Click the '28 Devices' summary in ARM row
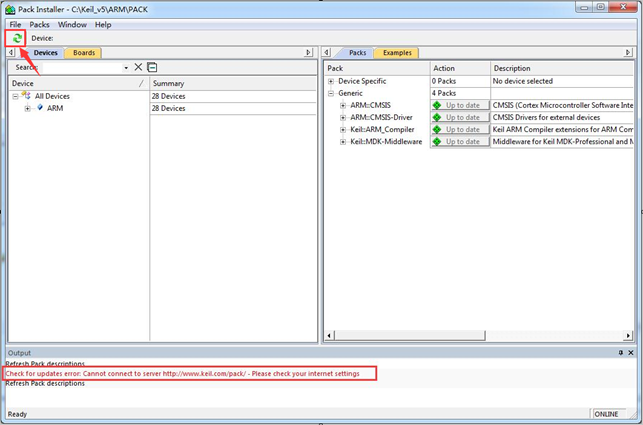Screen dimensions: 643x425 coord(169,108)
